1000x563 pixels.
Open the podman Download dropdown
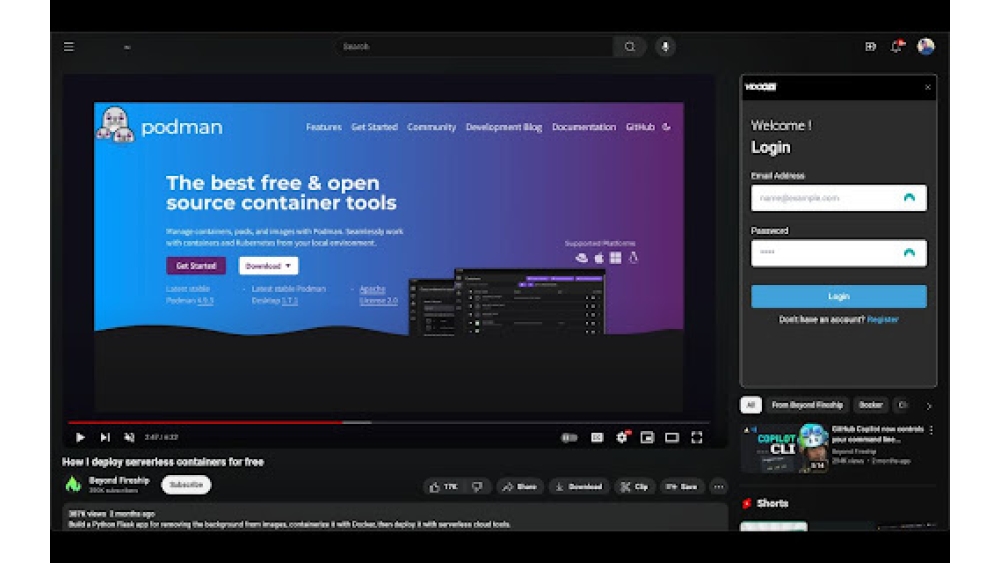click(x=268, y=266)
